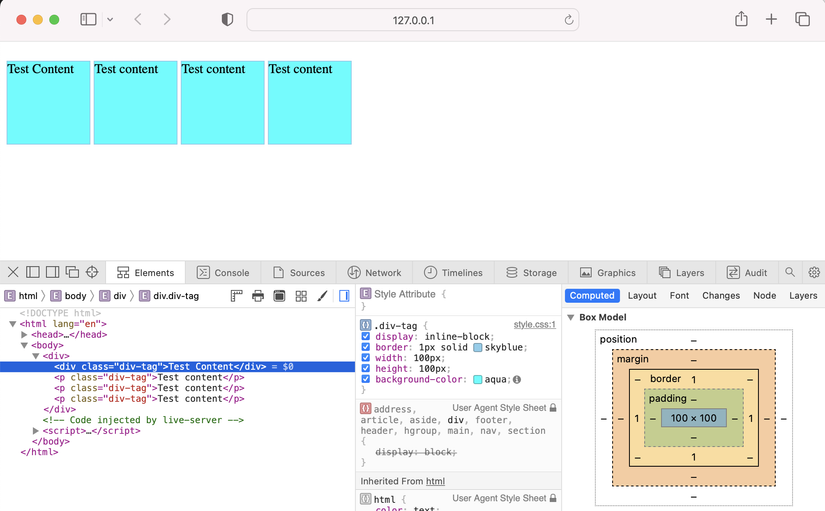Click info icon next to aqua
The height and width of the screenshot is (511, 825).
tap(517, 379)
